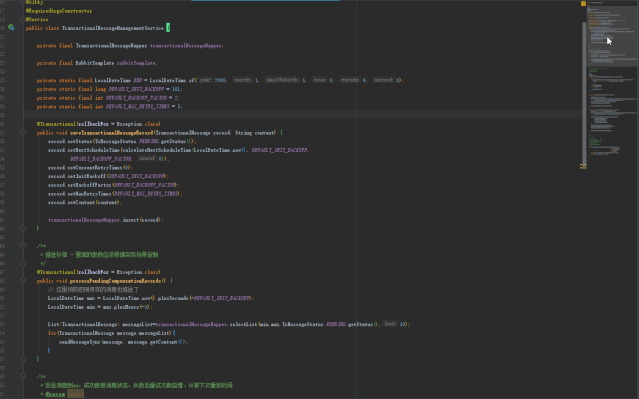Image resolution: width=639 pixels, height=399 pixels.
Task: Collapse the @Service annotation fold marker
Action: click(23, 19)
